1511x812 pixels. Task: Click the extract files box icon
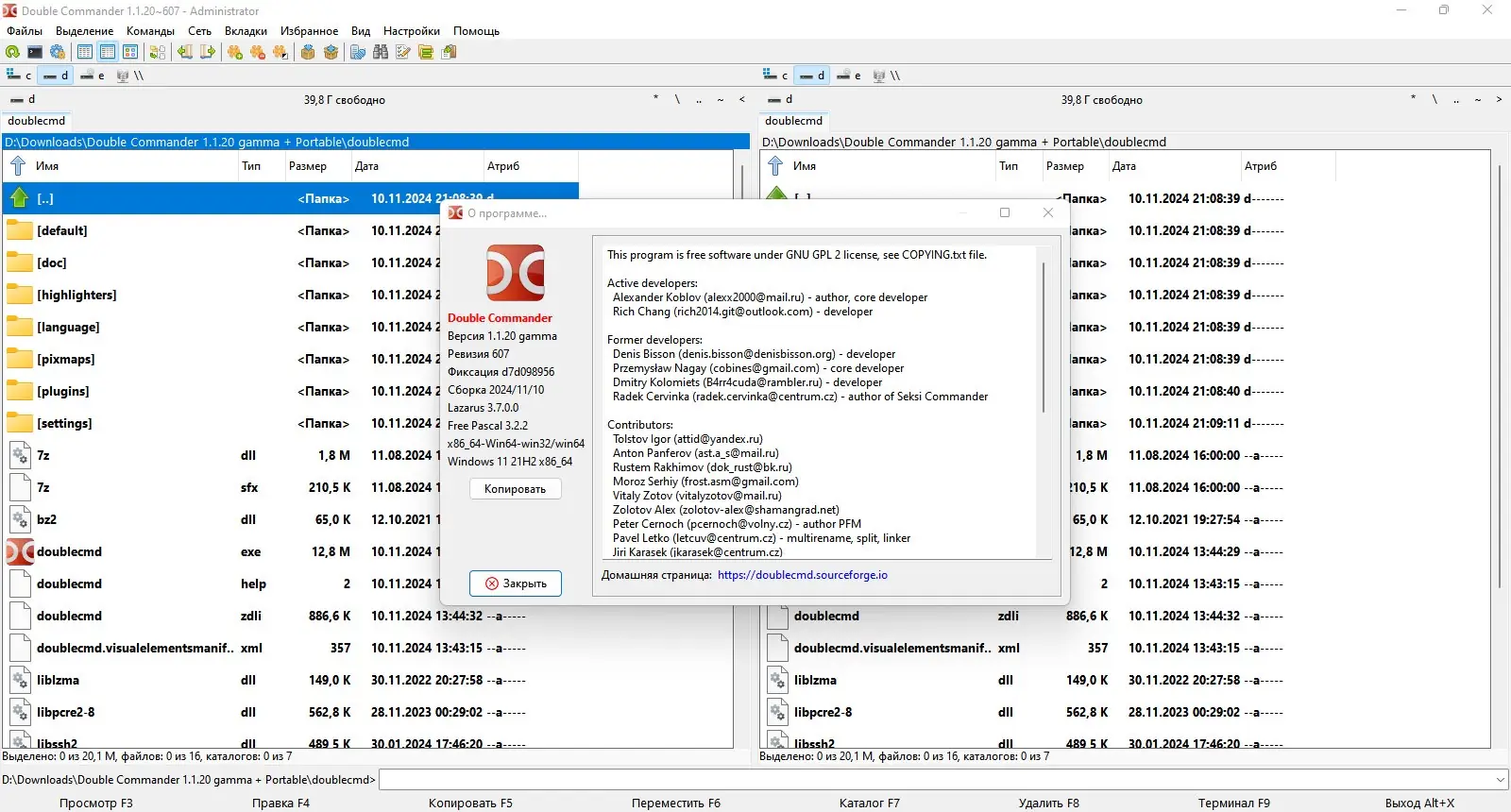331,52
